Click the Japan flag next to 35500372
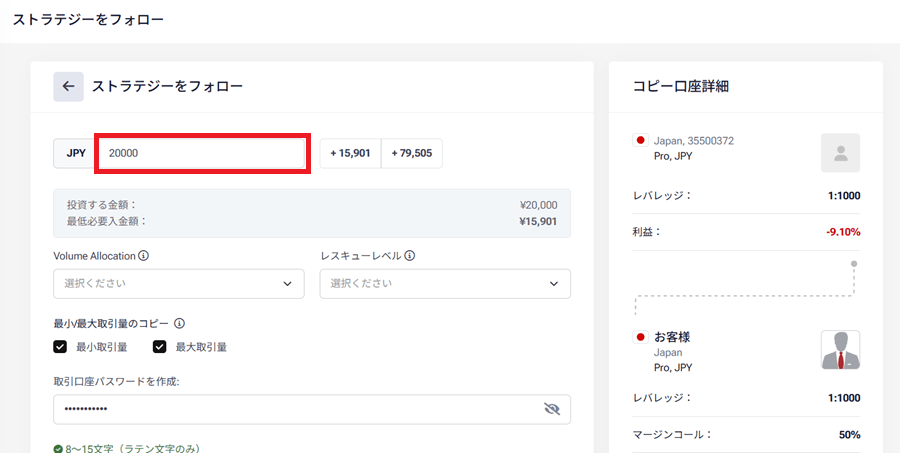900x453 pixels. pyautogui.click(x=640, y=140)
